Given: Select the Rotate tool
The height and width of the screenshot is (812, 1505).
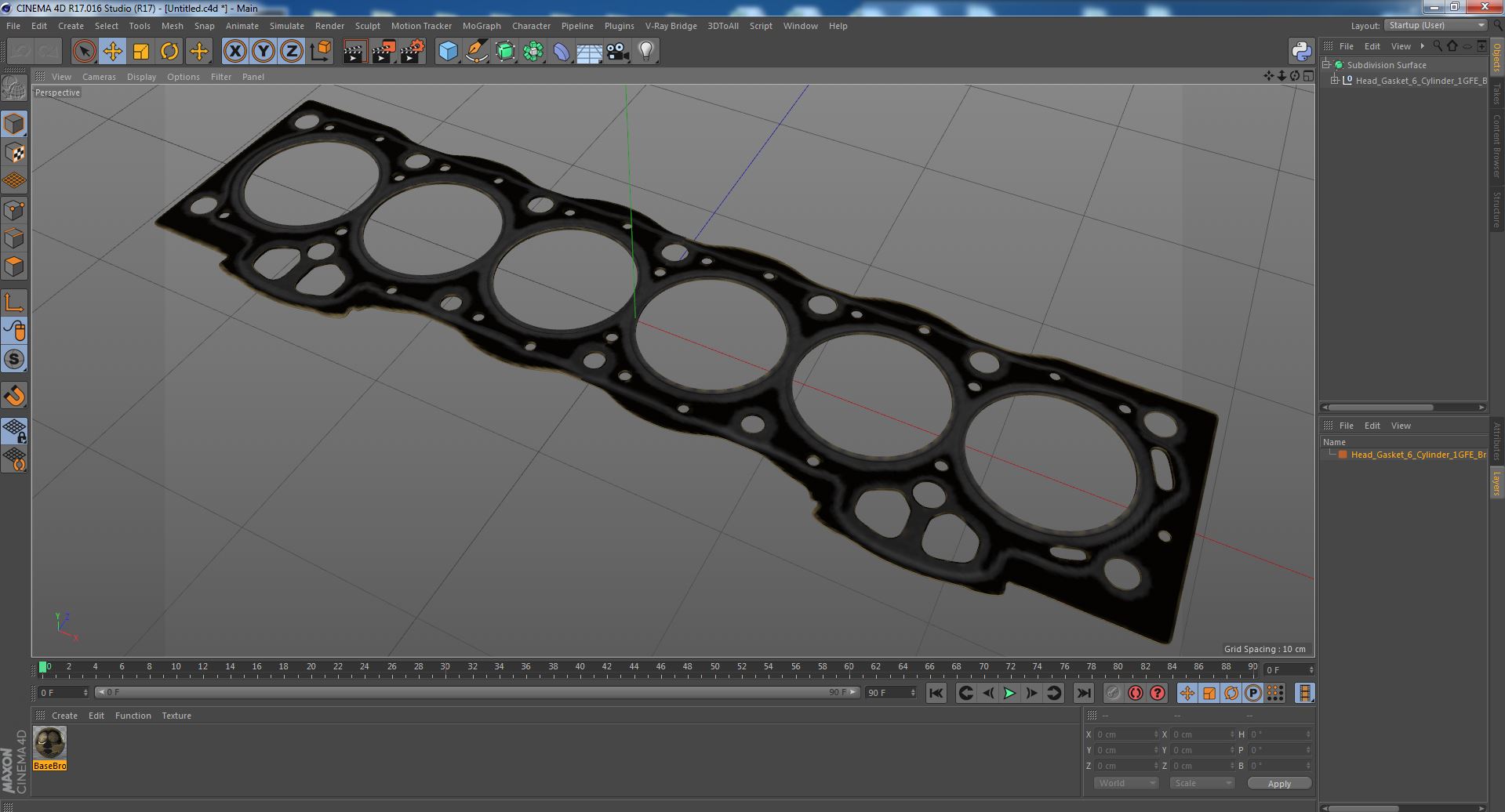Looking at the screenshot, I should (169, 52).
